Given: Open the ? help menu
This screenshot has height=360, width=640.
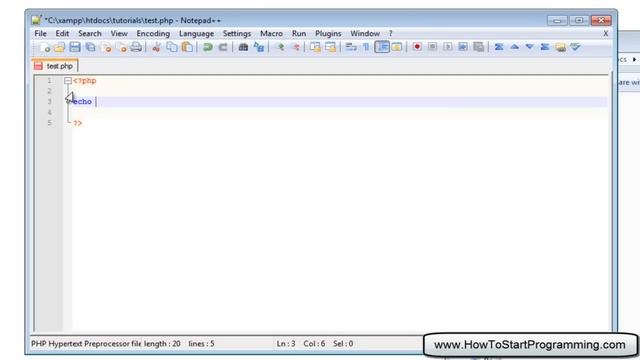Looking at the screenshot, I should tap(391, 33).
